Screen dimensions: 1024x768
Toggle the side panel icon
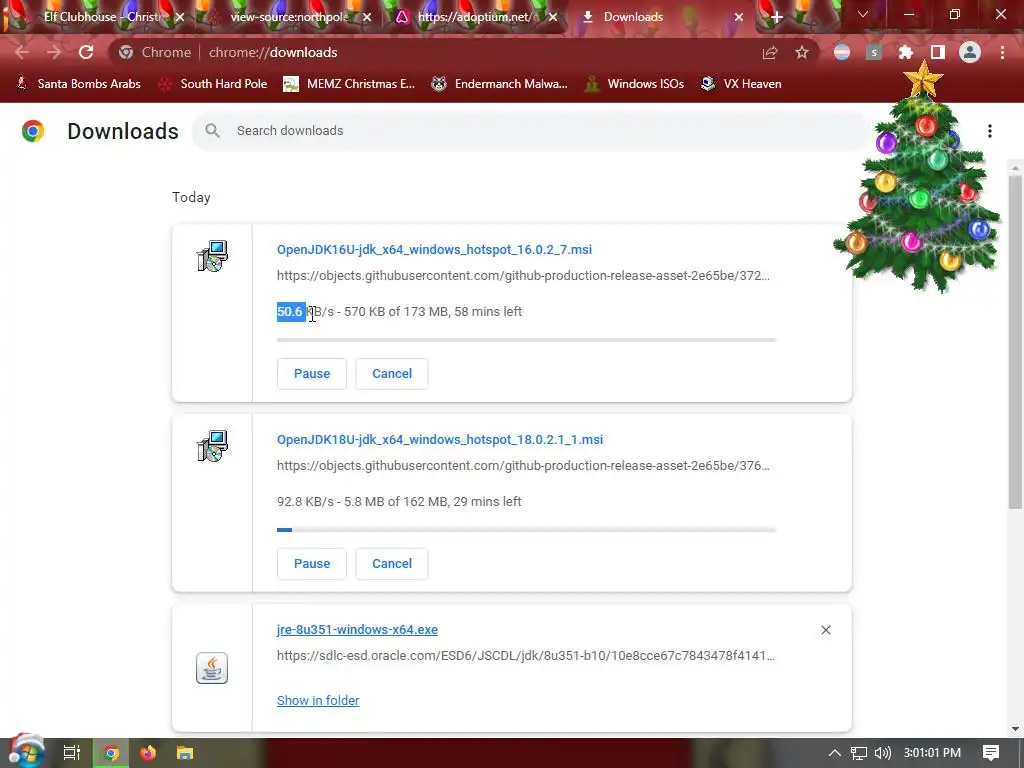point(938,52)
